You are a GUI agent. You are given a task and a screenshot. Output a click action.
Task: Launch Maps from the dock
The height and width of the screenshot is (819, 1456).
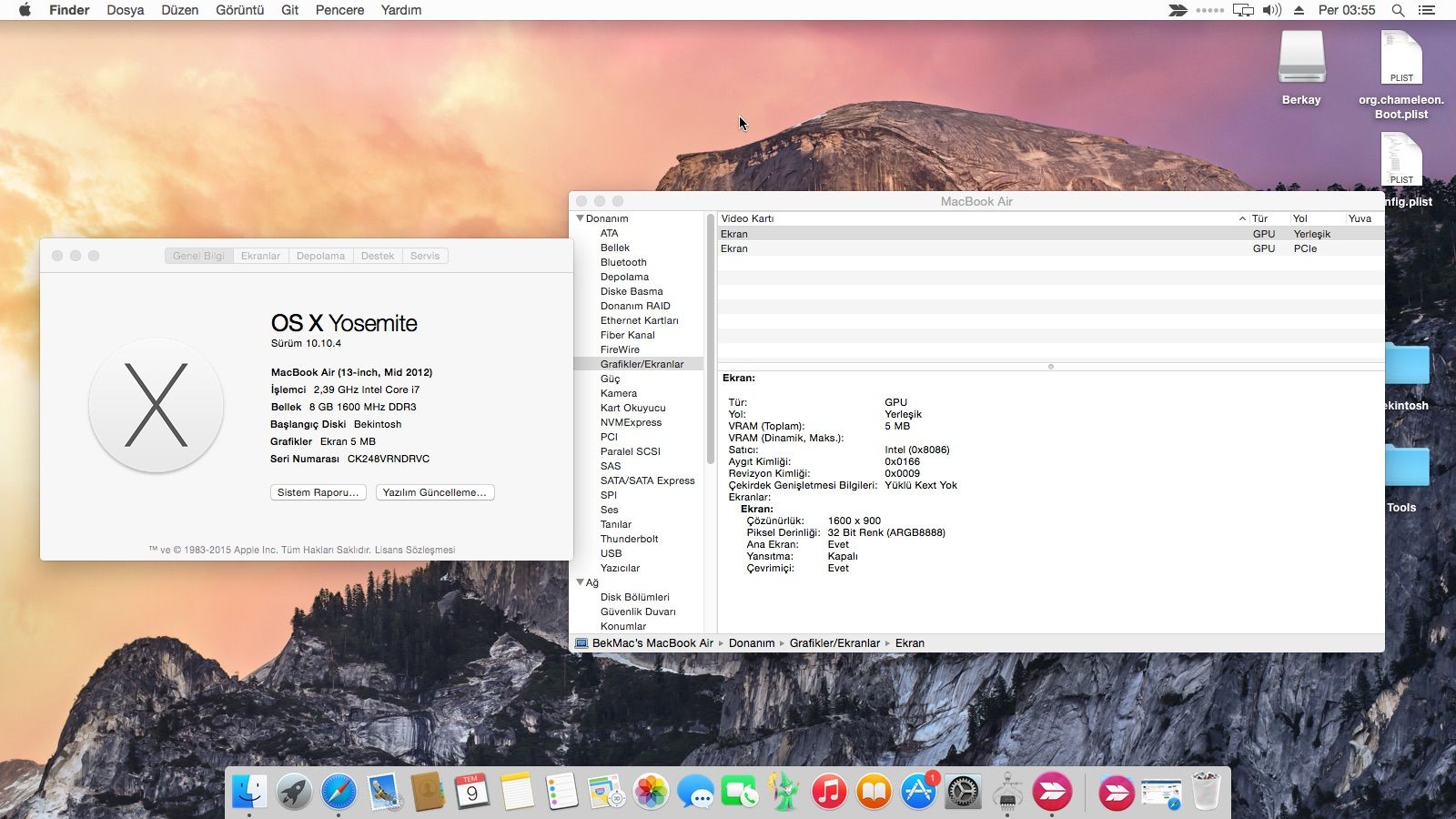pos(606,792)
